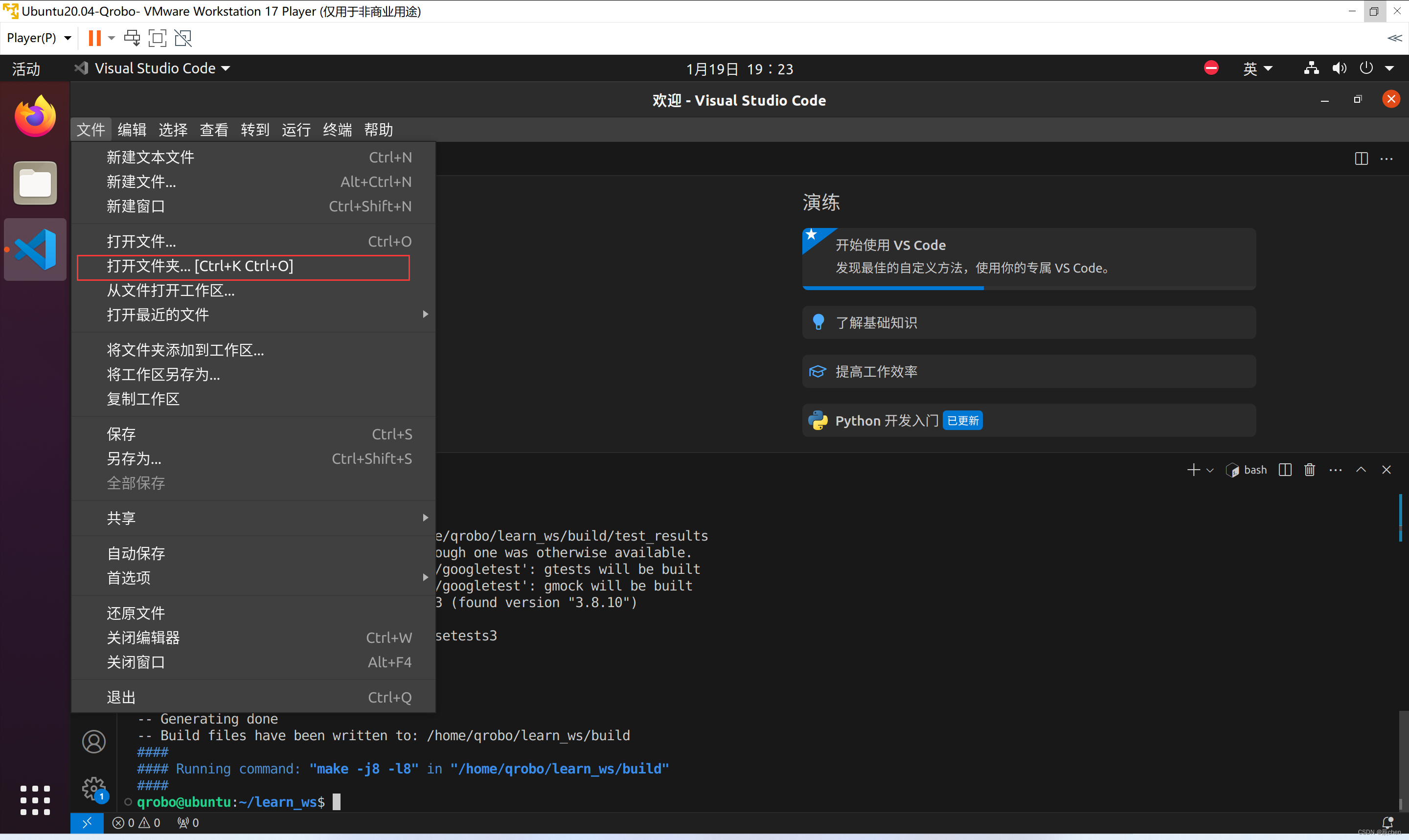Select 关闭编辑器 menu entry
Screen dimensions: 1409x840
tap(253, 637)
